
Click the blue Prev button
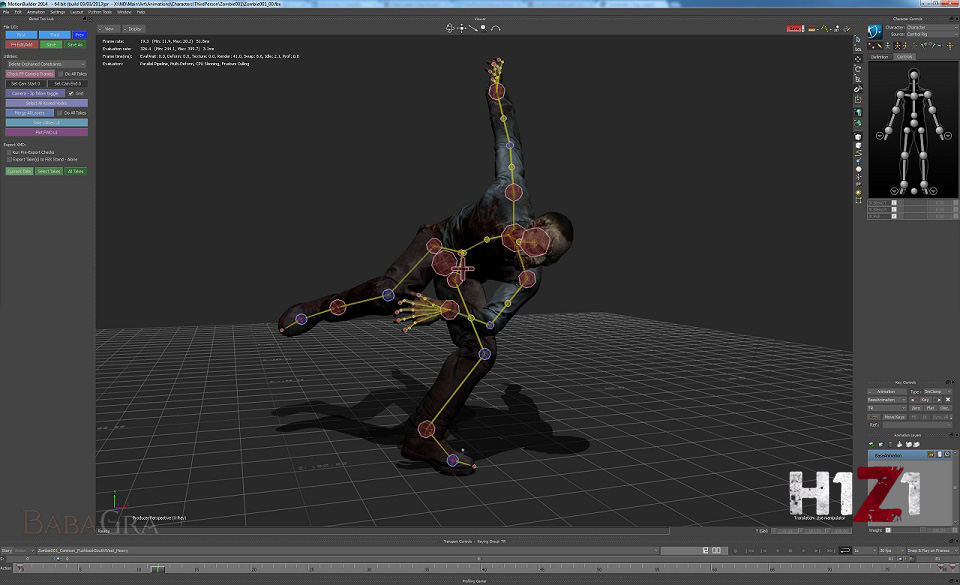pyautogui.click(x=80, y=35)
